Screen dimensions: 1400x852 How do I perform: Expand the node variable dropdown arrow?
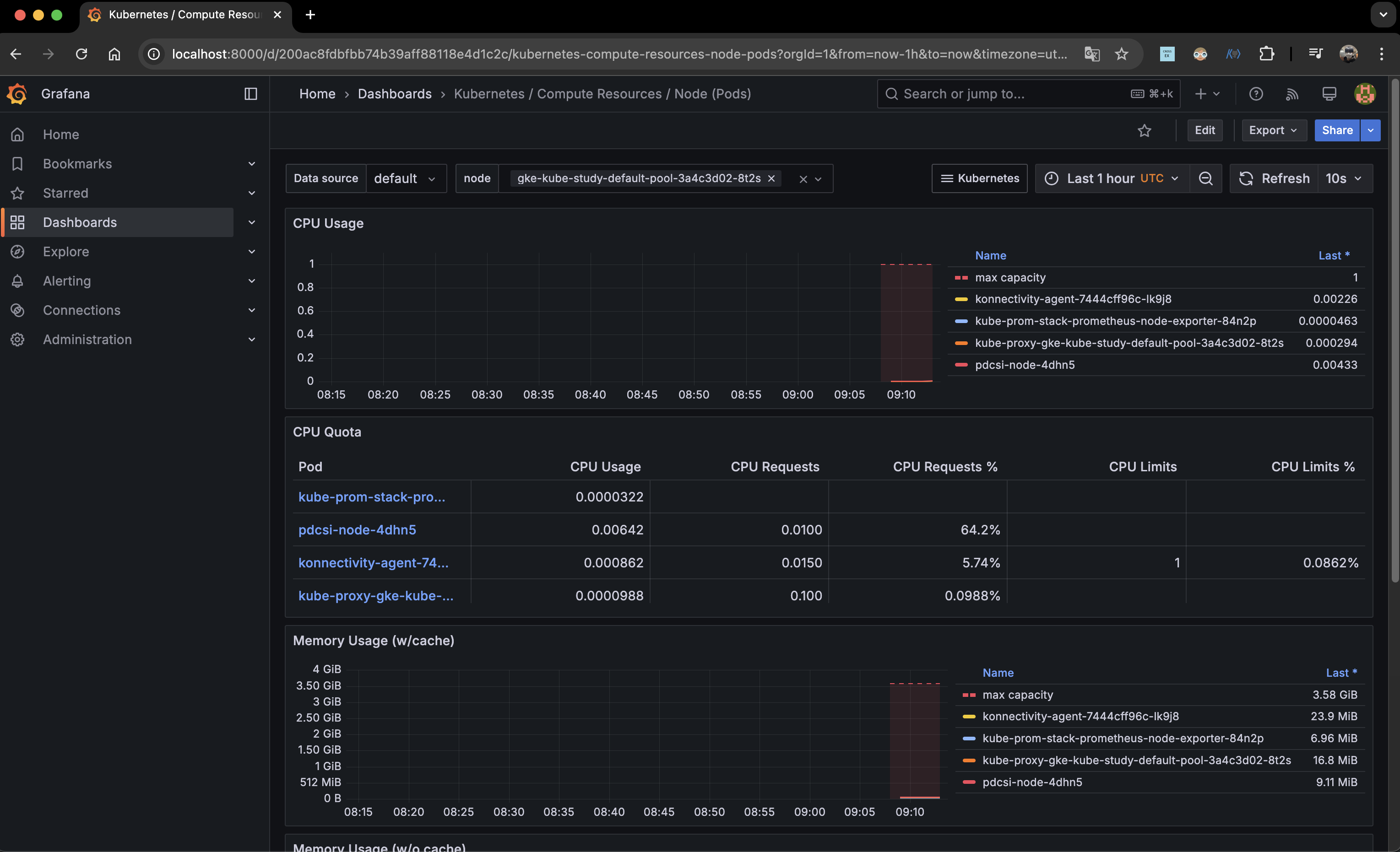tap(818, 179)
